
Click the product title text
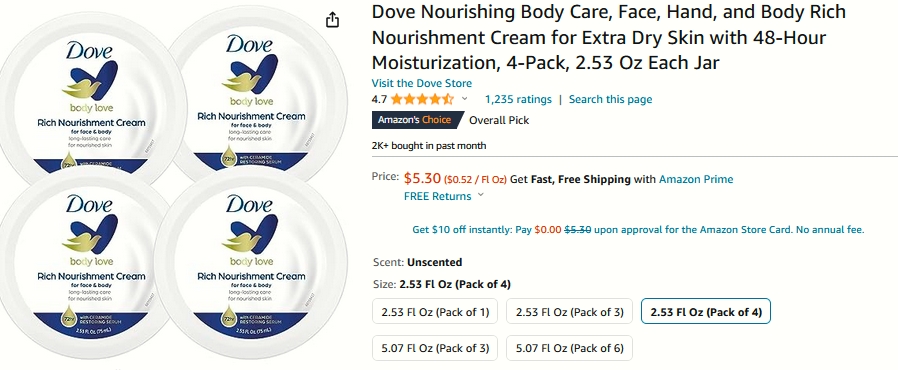(609, 37)
